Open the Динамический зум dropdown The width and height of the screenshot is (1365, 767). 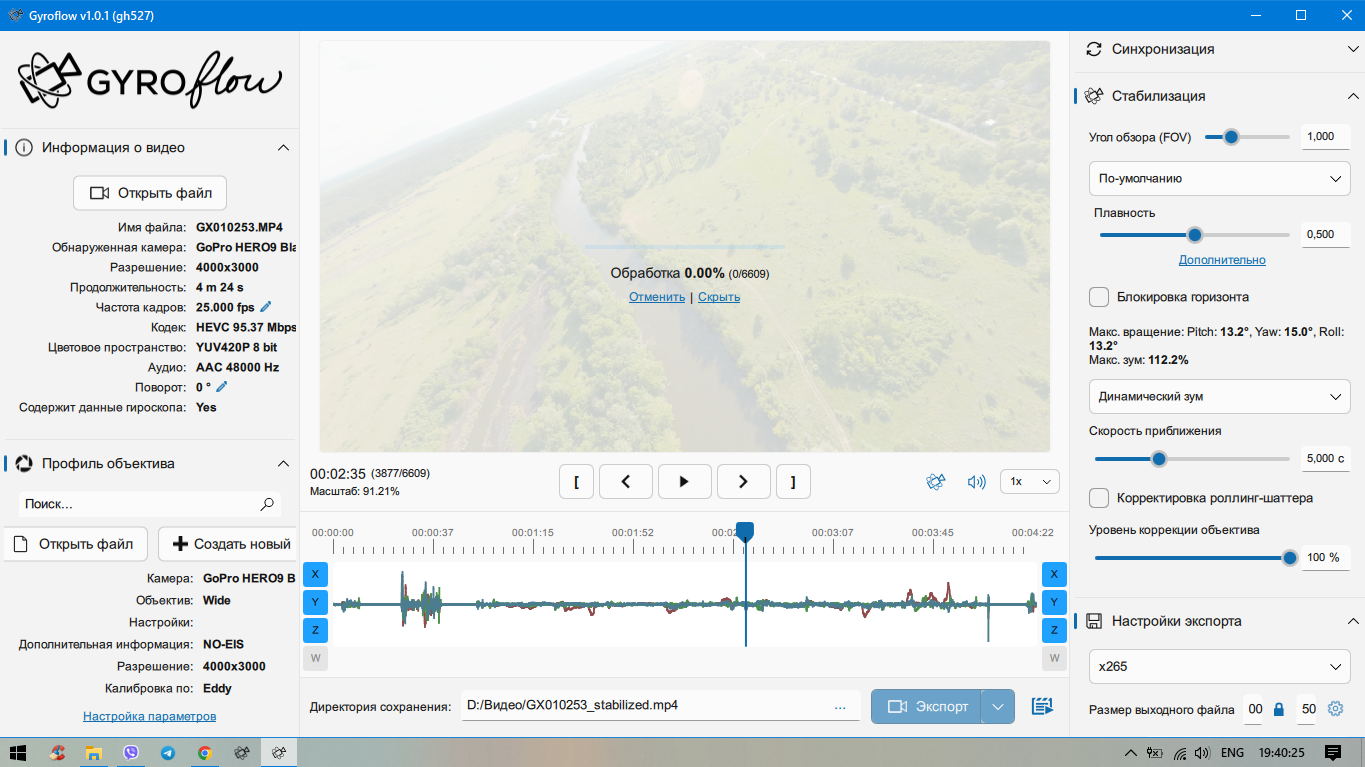1219,396
